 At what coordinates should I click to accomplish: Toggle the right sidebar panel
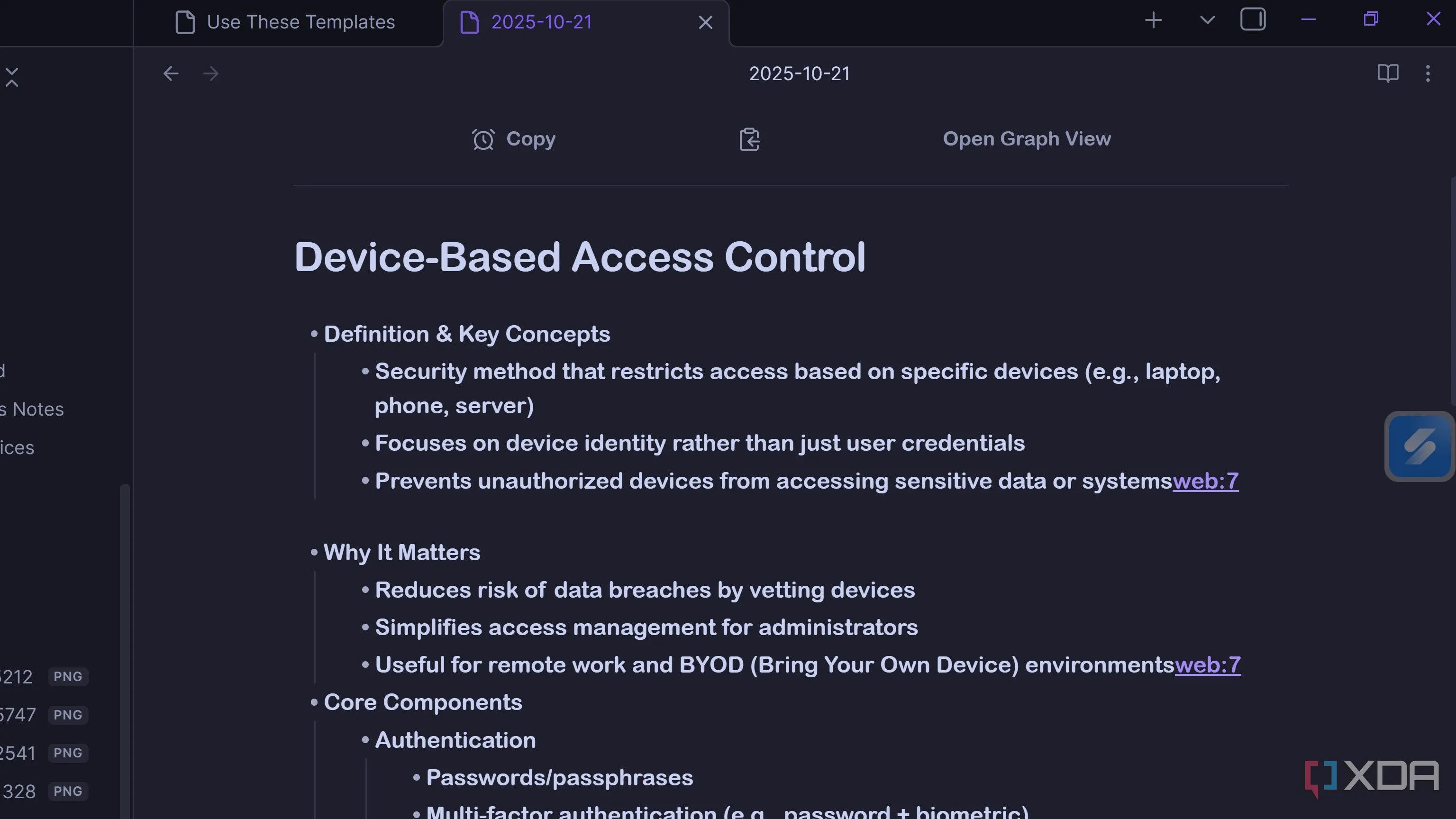[x=1253, y=20]
